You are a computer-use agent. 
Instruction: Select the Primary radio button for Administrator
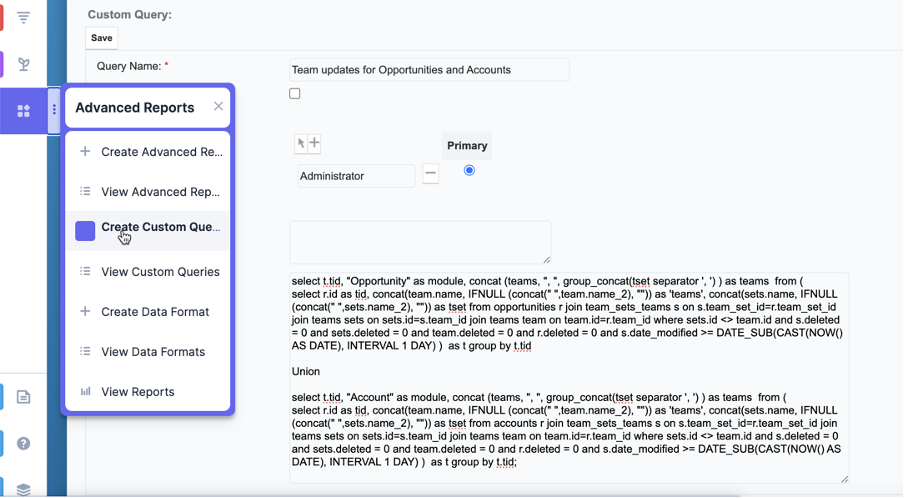coord(469,170)
